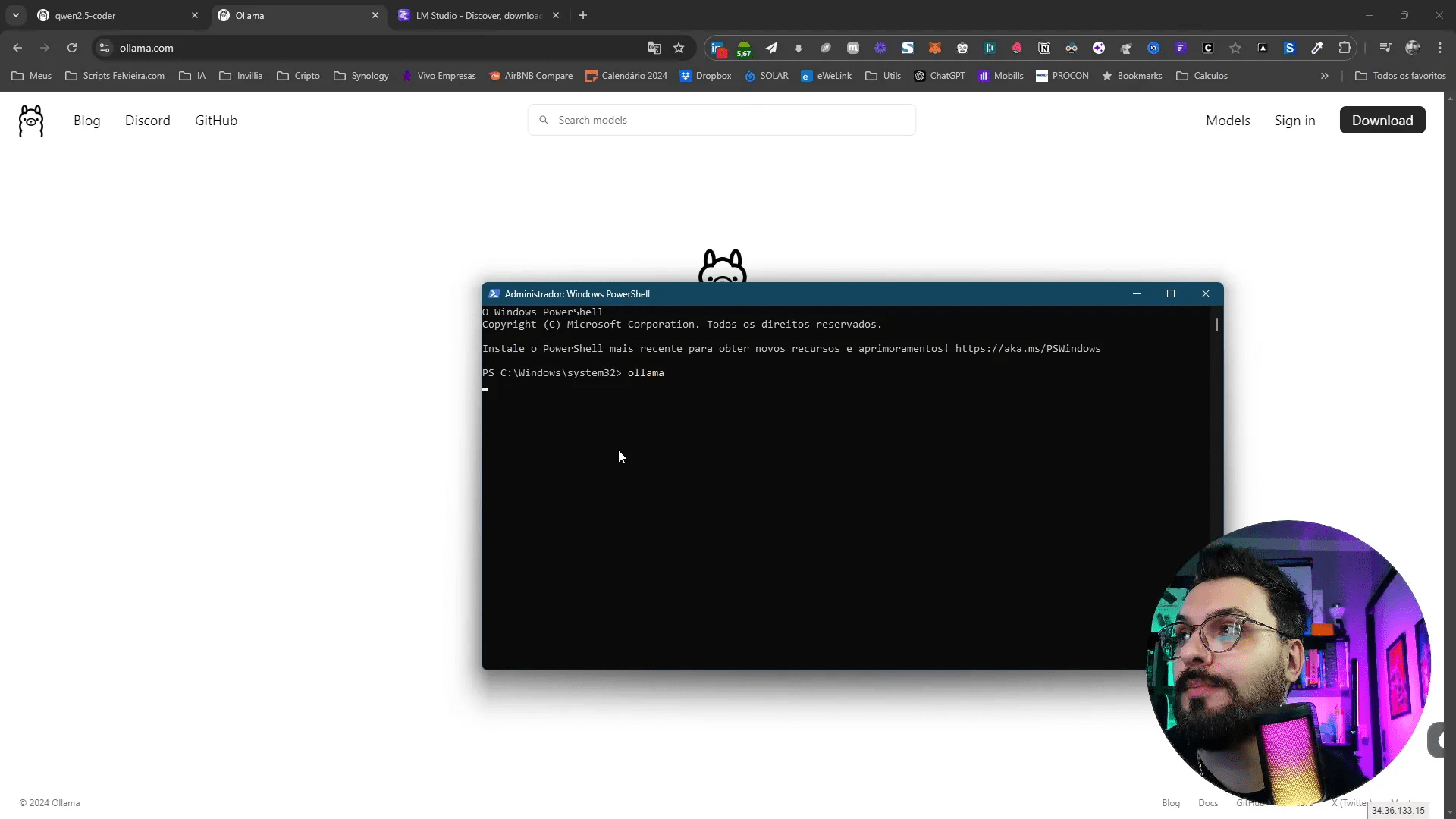Open the Meus bookmarks folder
This screenshot has width=1456, height=819.
32,76
